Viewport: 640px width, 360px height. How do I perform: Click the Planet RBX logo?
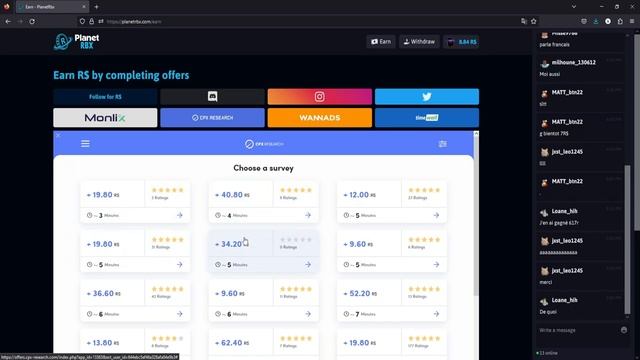click(77, 42)
